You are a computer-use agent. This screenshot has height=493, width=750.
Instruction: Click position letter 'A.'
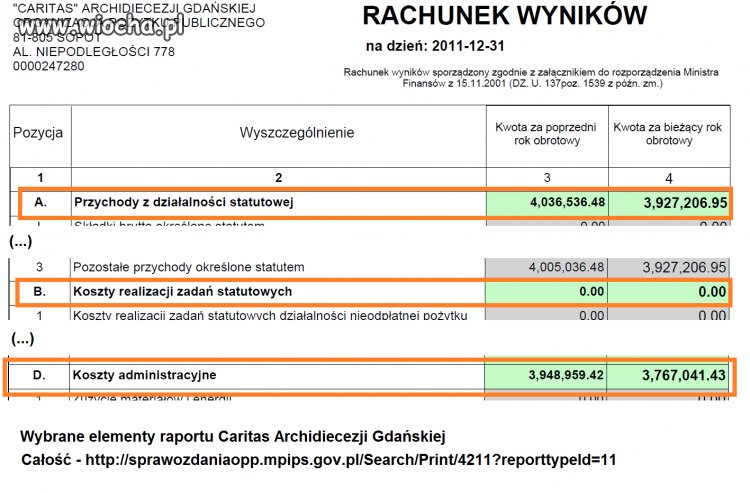point(41,202)
